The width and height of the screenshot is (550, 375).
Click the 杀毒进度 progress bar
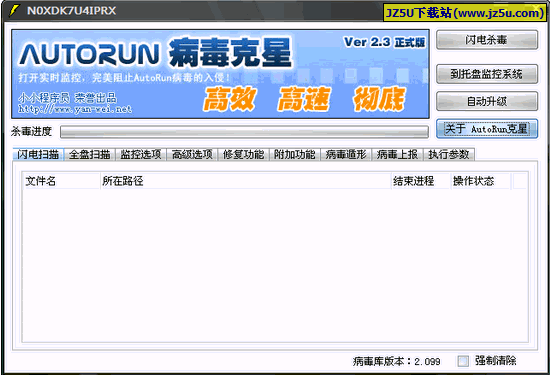click(x=244, y=132)
